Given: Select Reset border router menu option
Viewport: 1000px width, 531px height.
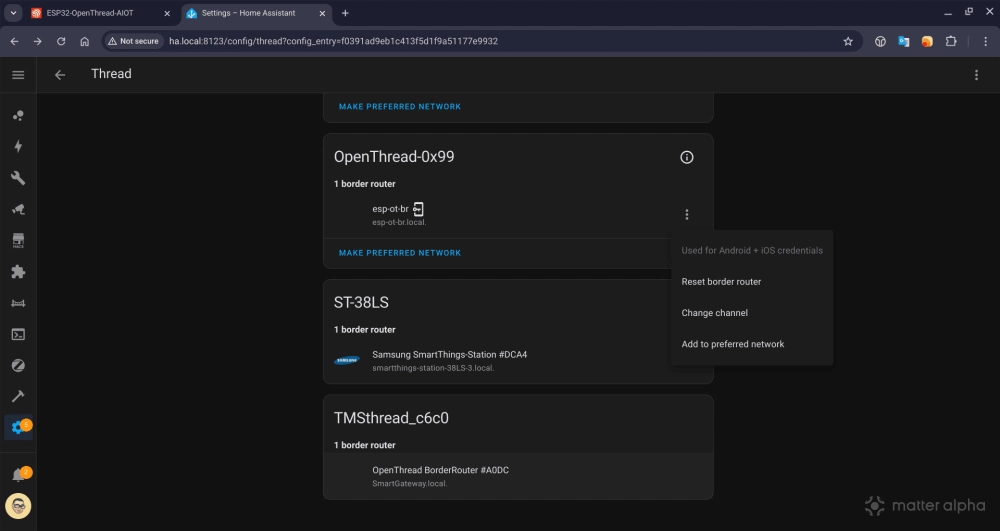Looking at the screenshot, I should point(721,282).
